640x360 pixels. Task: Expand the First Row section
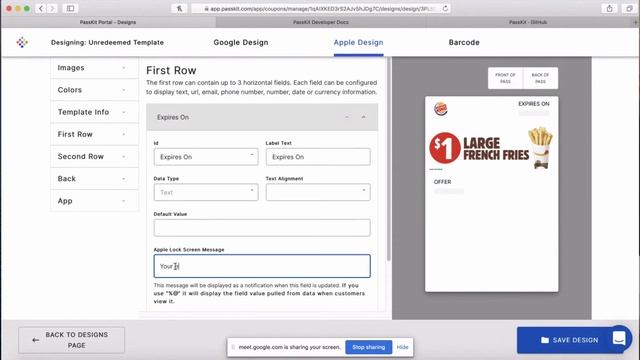coord(94,134)
